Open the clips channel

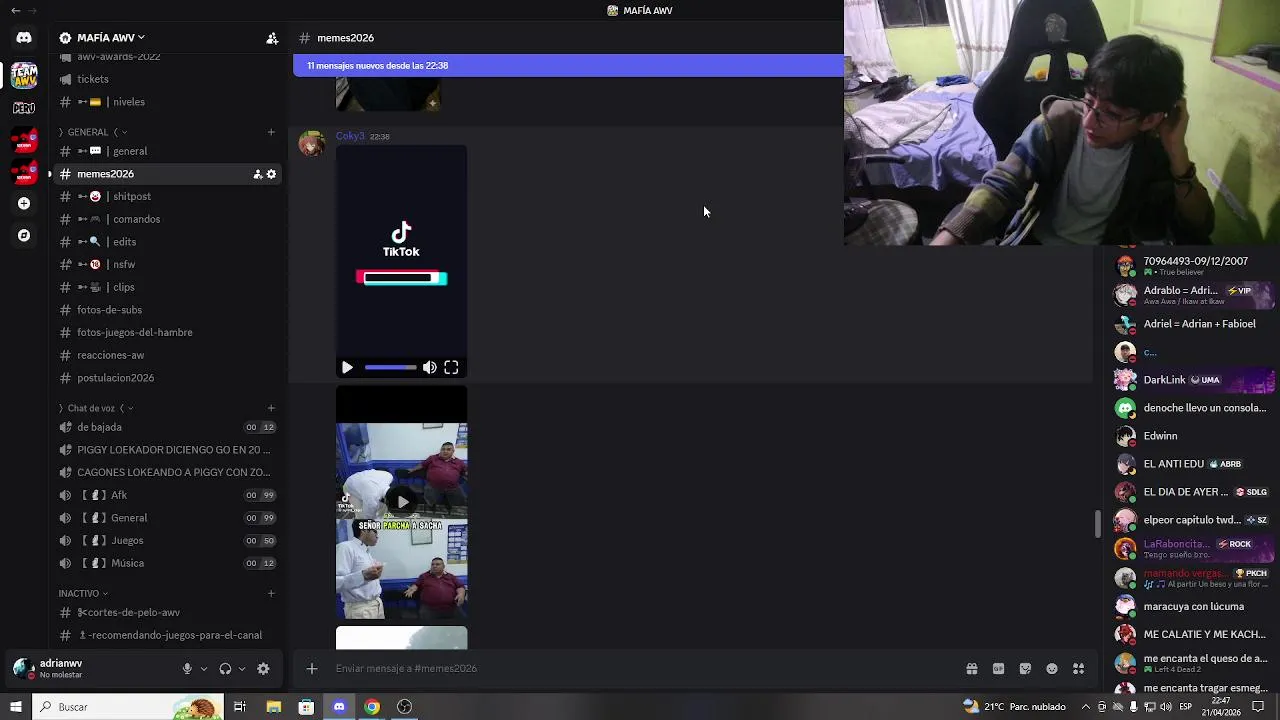(169, 287)
